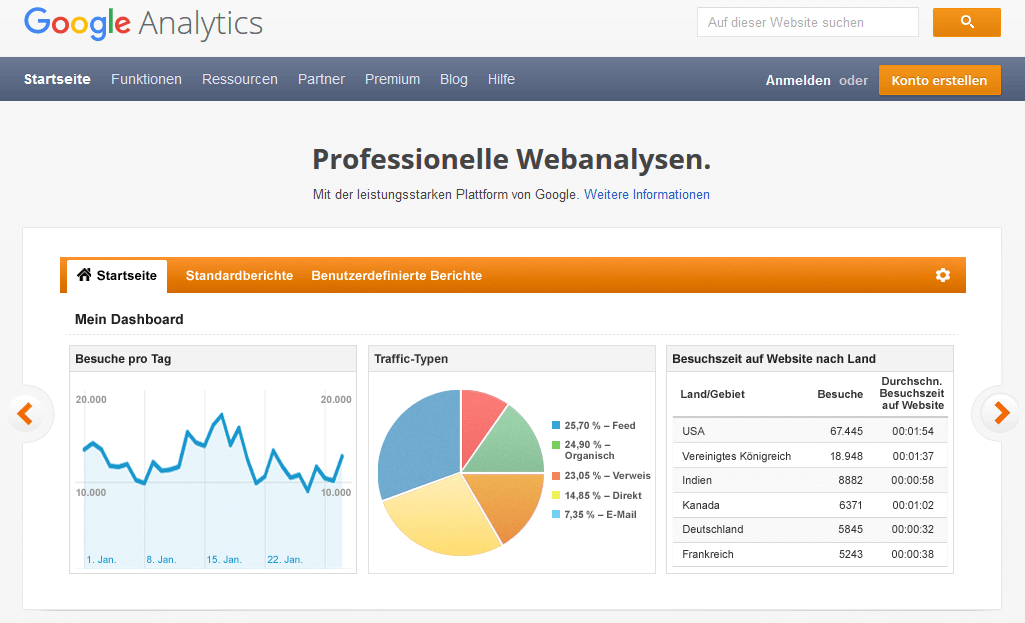This screenshot has height=623, width=1025.
Task: Open Ressourcen menu item
Action: pos(240,79)
